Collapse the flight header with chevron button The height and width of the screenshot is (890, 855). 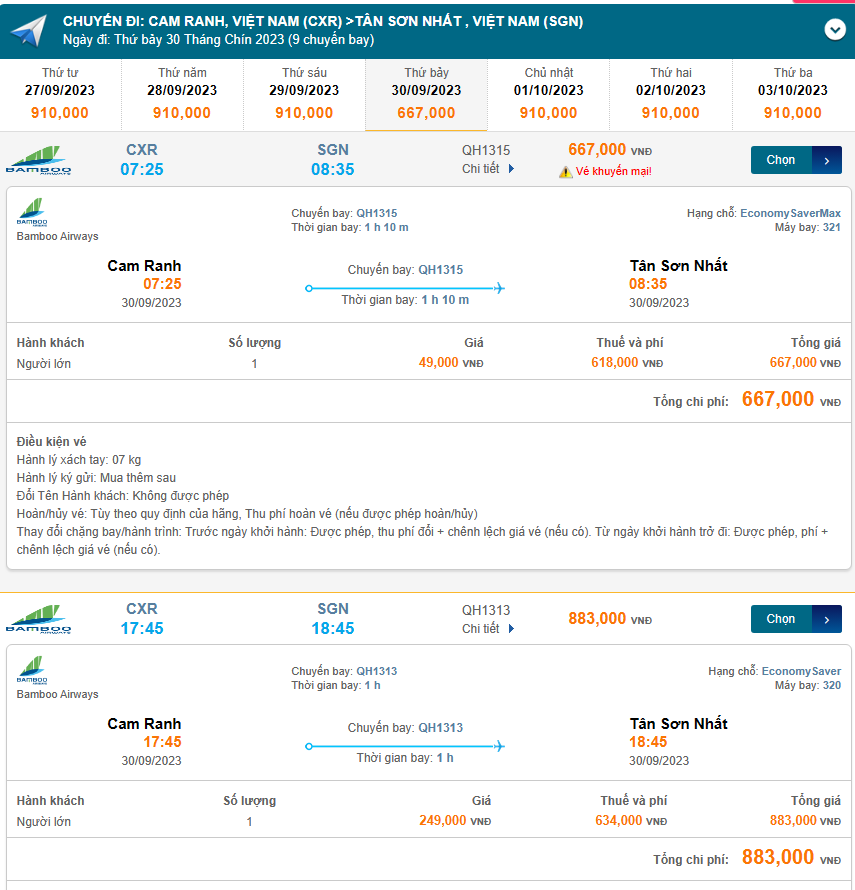835,30
